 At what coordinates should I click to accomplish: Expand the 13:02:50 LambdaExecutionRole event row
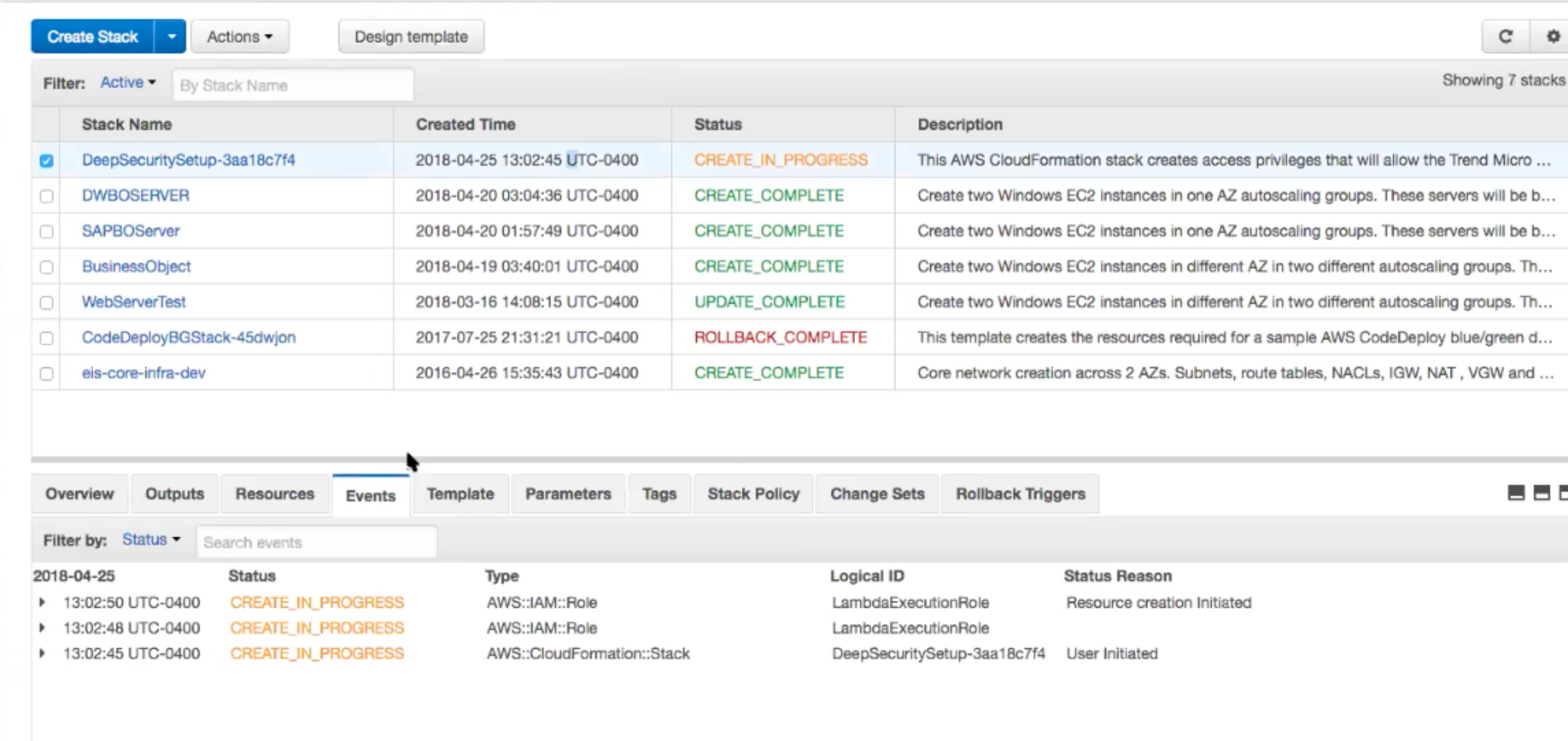click(42, 603)
